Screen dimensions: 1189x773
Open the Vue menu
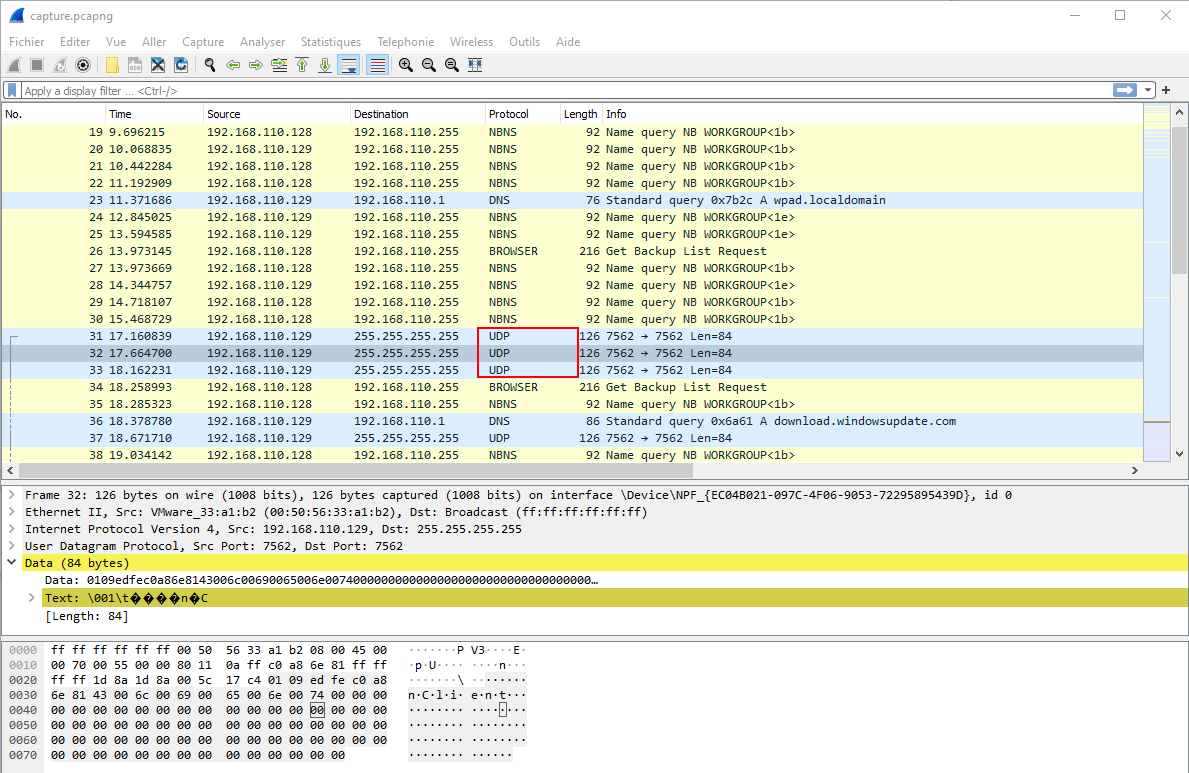tap(116, 42)
